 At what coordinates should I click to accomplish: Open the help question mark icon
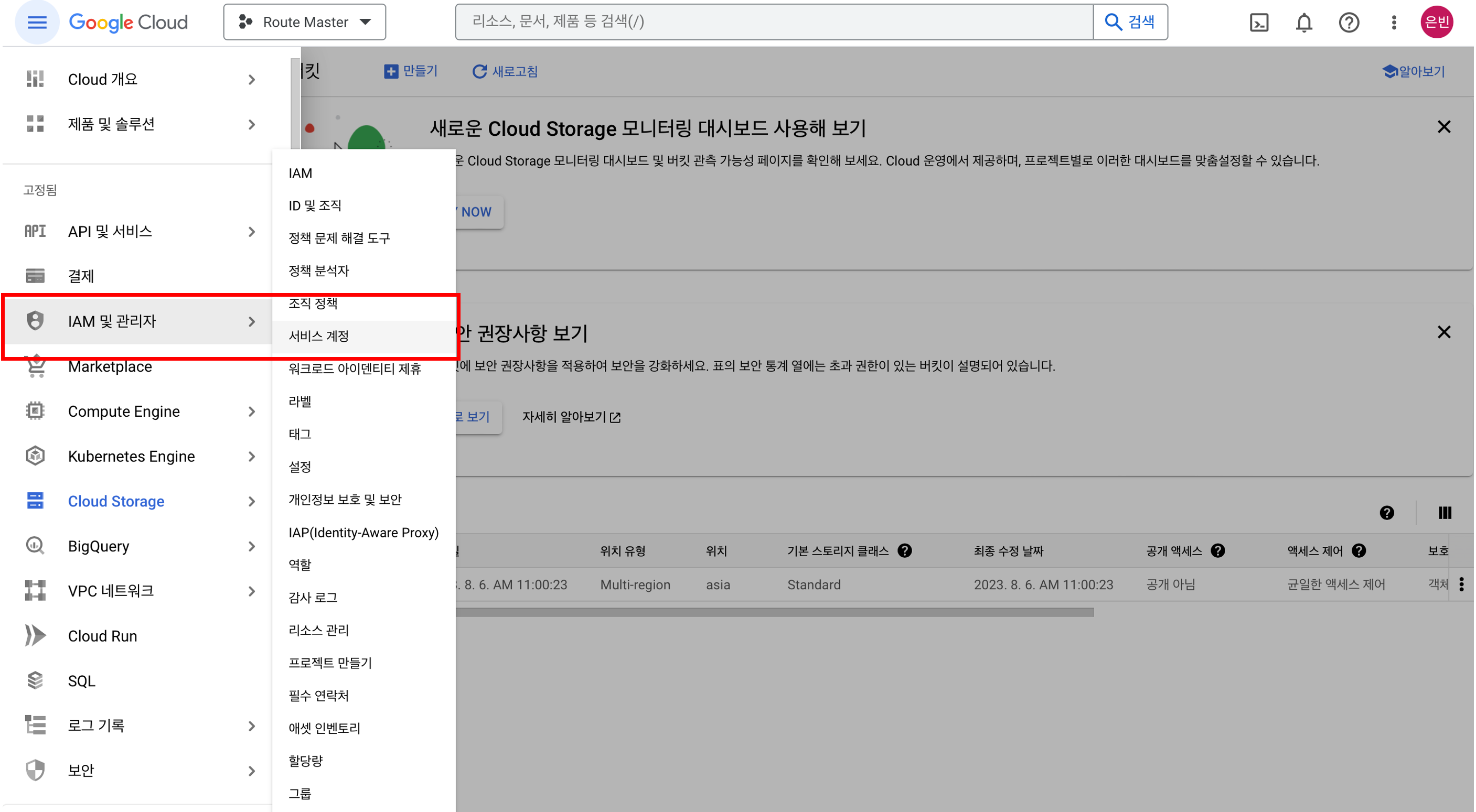click(x=1349, y=23)
